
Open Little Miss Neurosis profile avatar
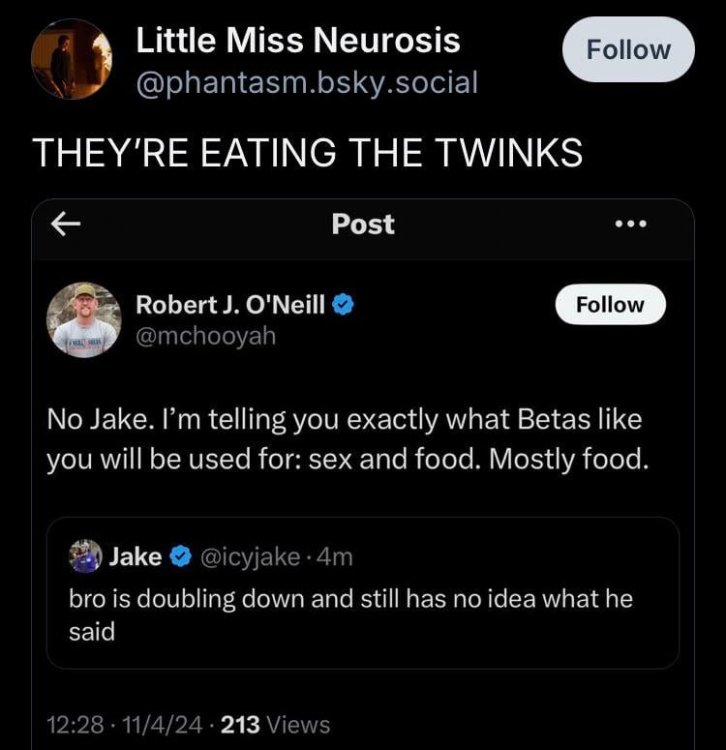[x=72, y=59]
